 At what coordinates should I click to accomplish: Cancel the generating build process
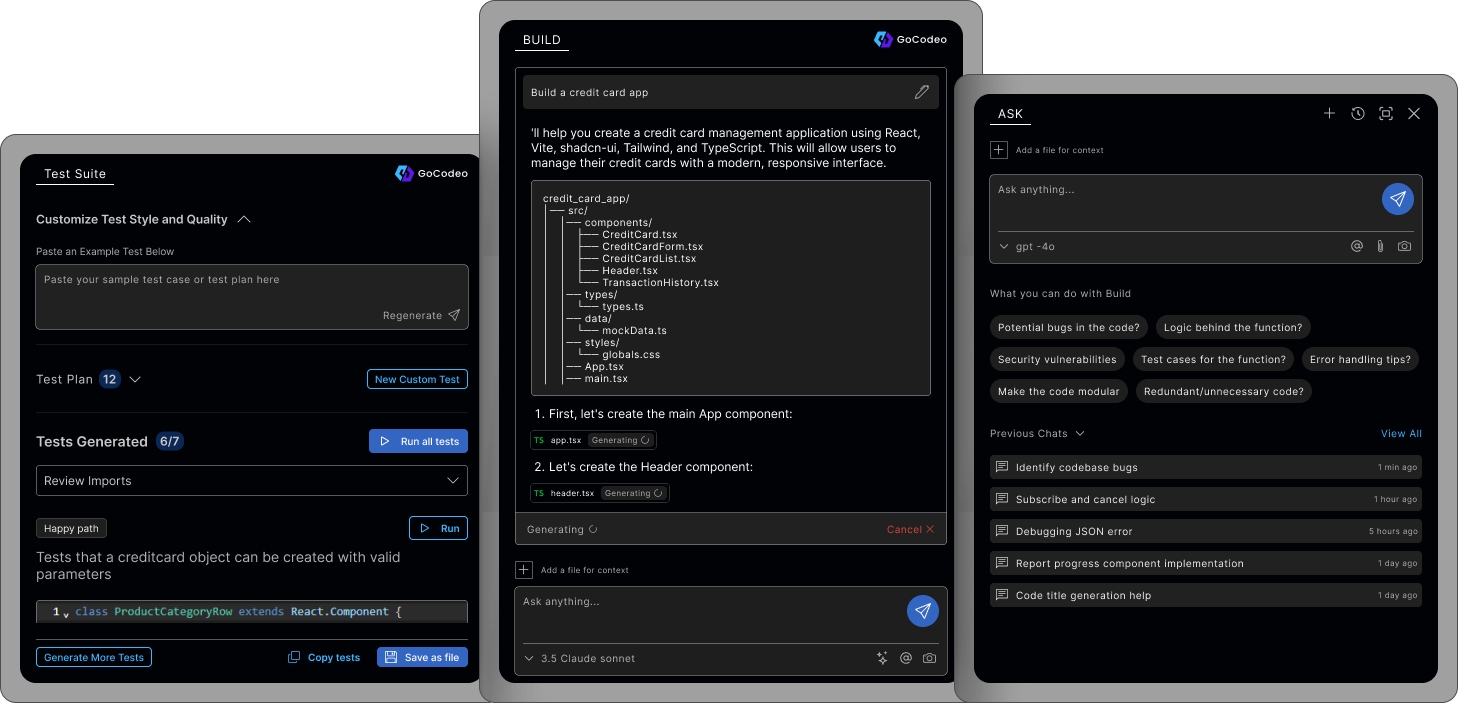click(x=909, y=529)
